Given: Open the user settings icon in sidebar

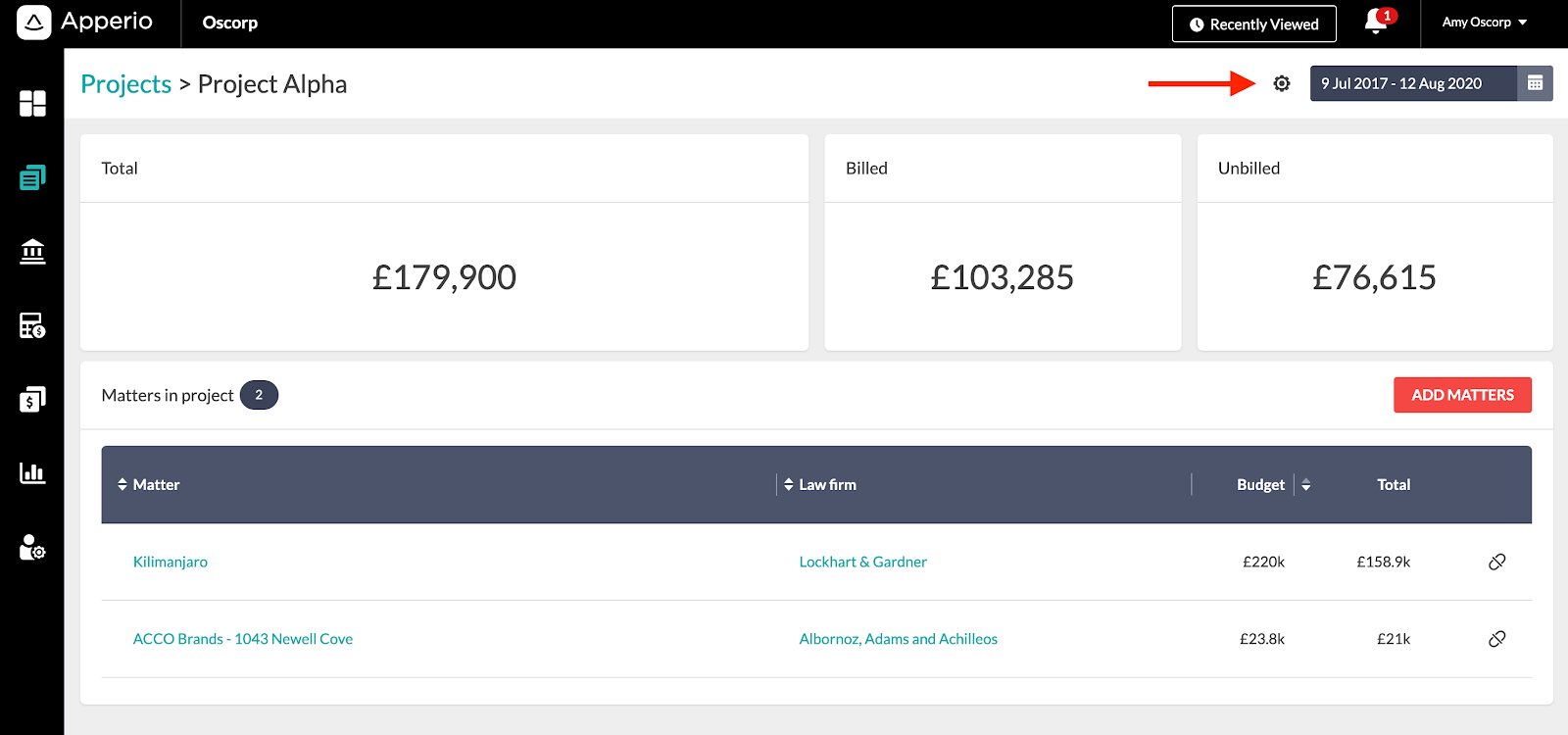Looking at the screenshot, I should 32,547.
